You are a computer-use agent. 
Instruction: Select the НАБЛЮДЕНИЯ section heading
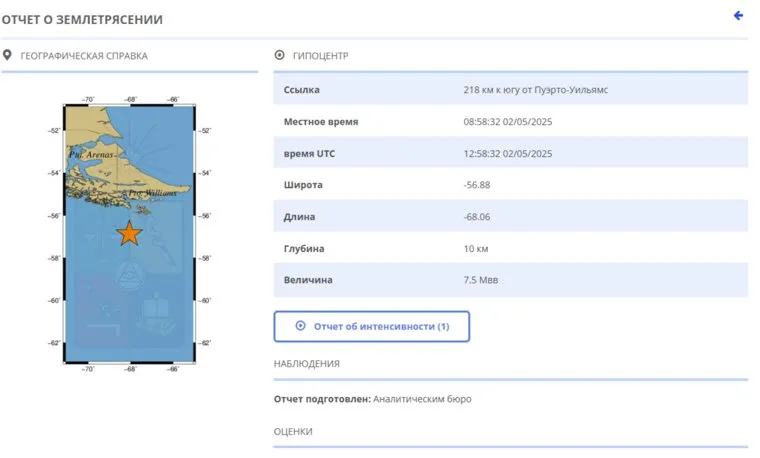click(x=306, y=364)
